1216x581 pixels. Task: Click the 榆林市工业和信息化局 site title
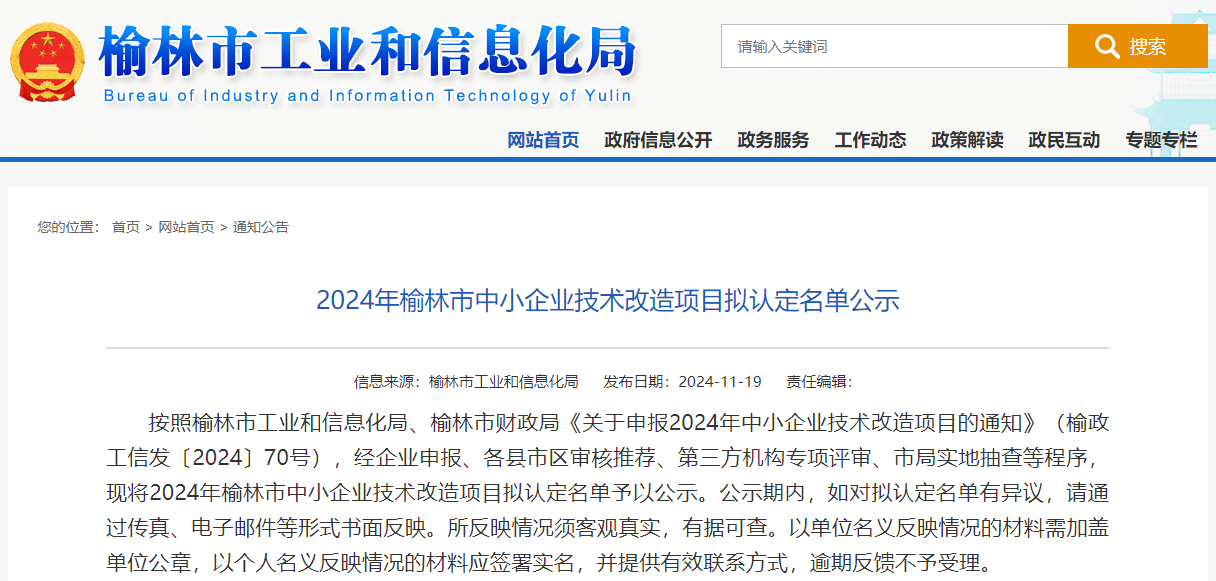pos(368,50)
